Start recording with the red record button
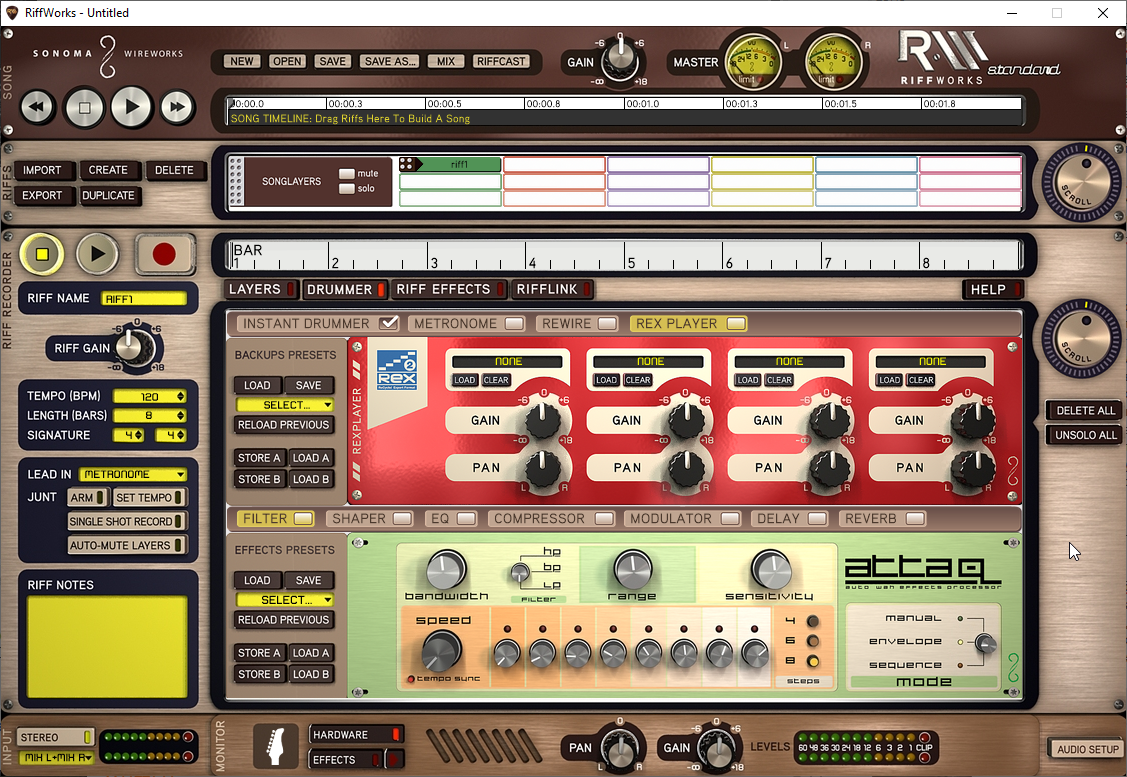This screenshot has height=777, width=1127. pos(164,254)
